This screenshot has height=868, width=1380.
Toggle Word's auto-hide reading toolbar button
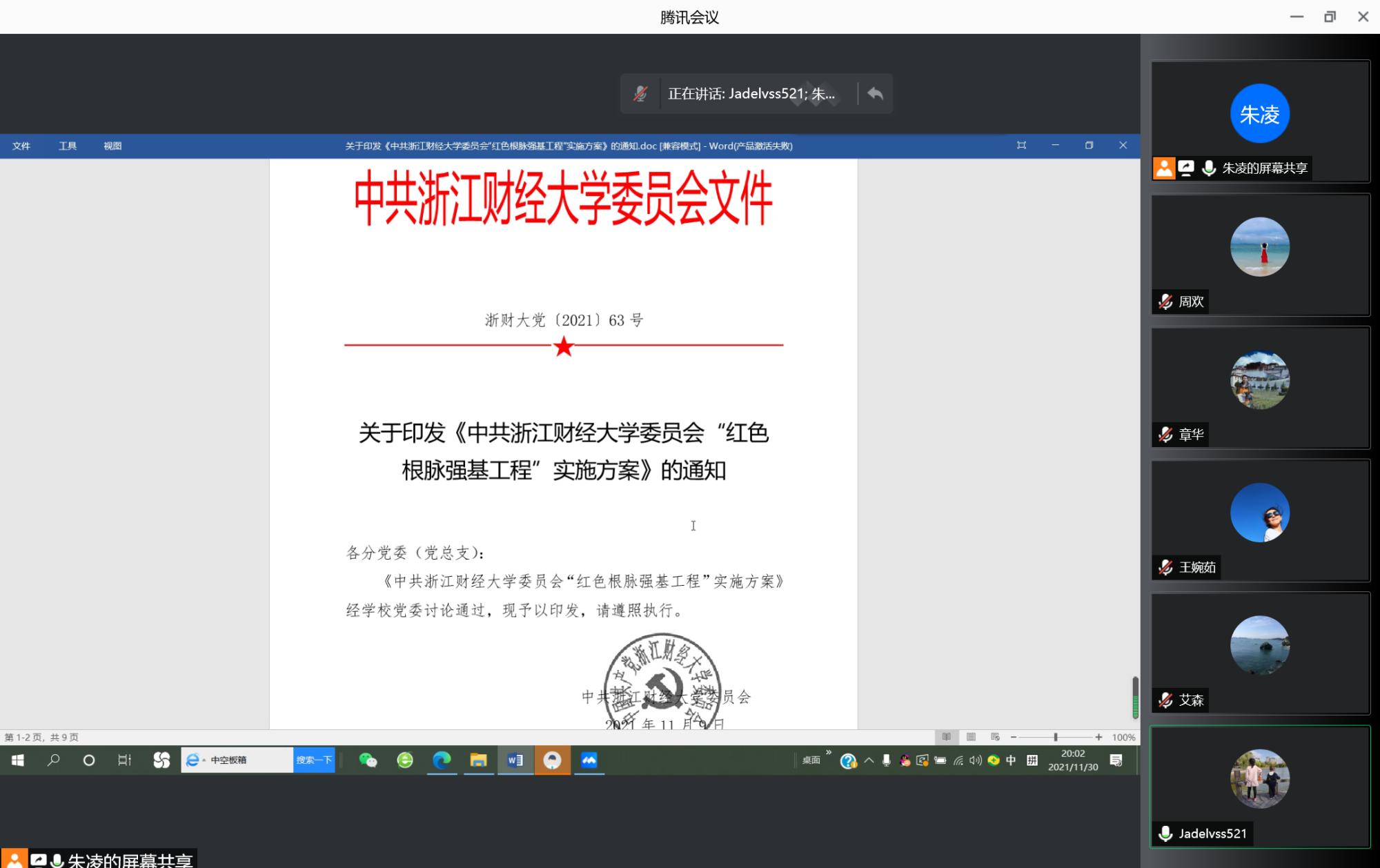1021,146
